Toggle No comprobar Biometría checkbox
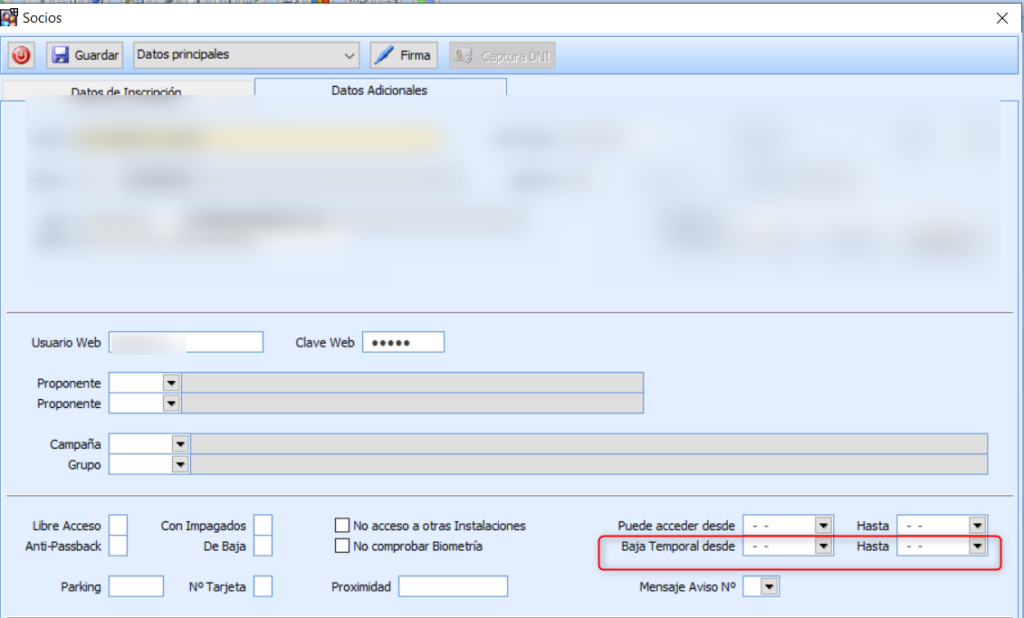 [x=343, y=546]
